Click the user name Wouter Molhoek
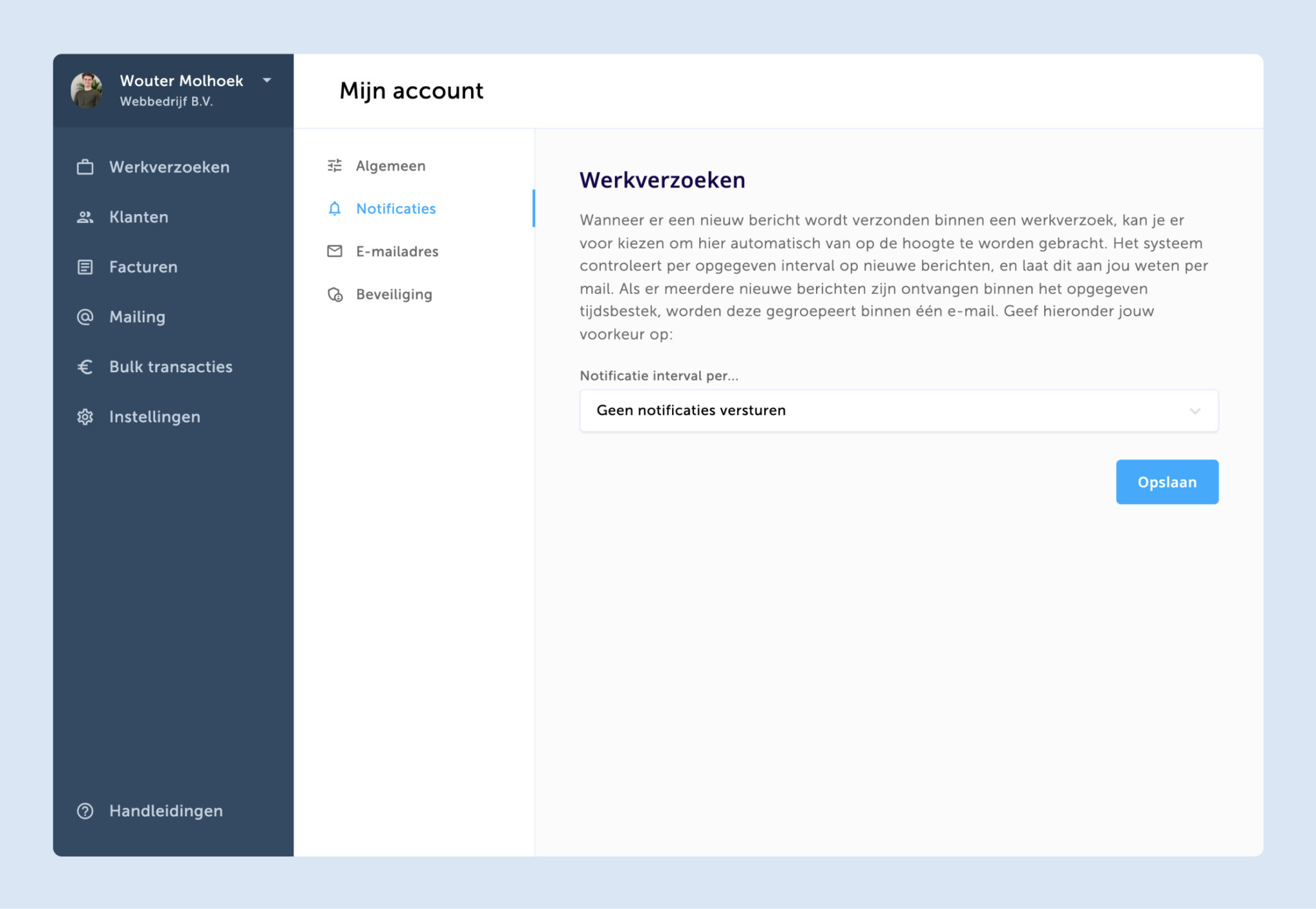 [x=181, y=80]
